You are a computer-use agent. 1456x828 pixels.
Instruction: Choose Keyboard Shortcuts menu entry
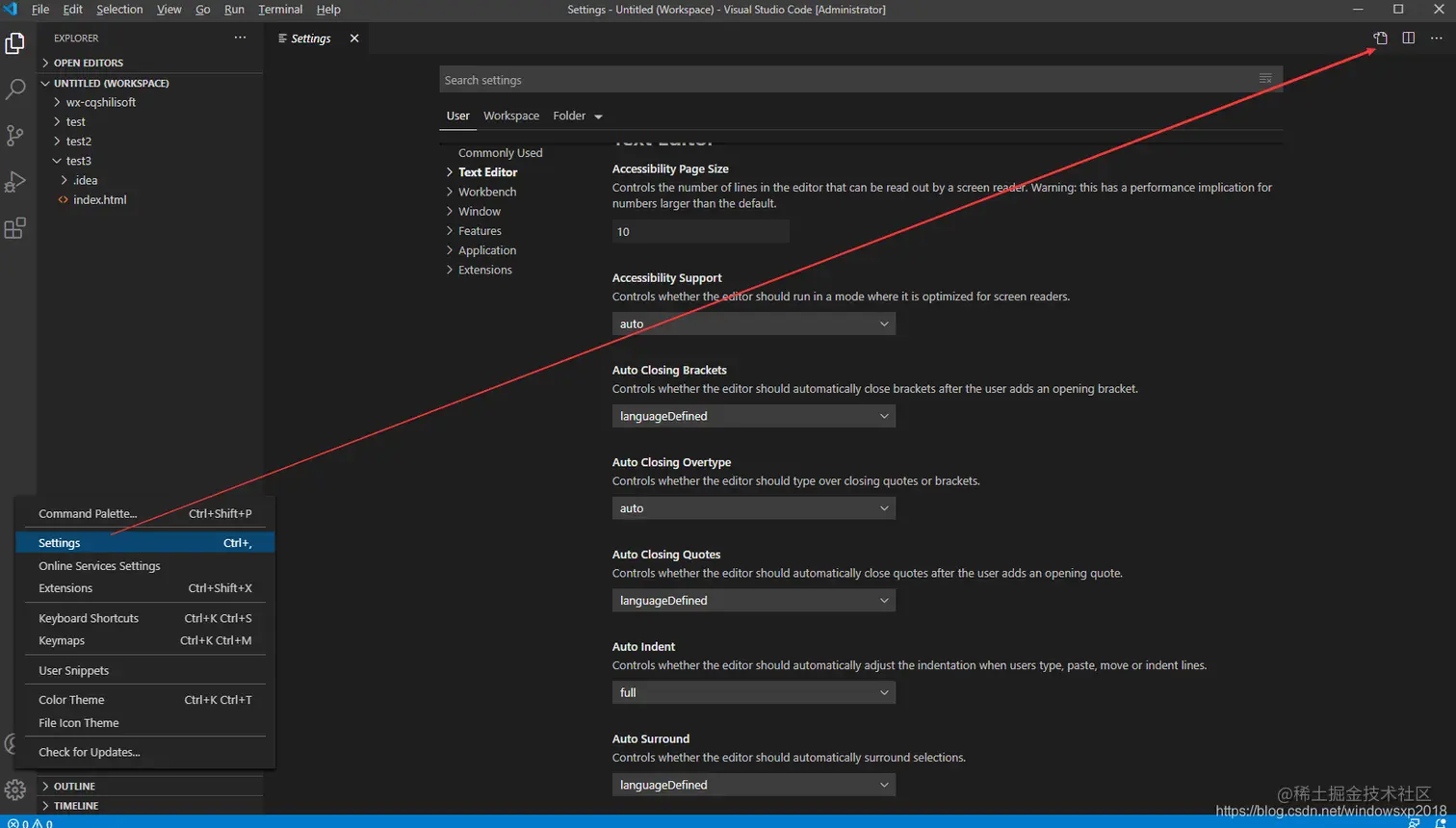145,618
